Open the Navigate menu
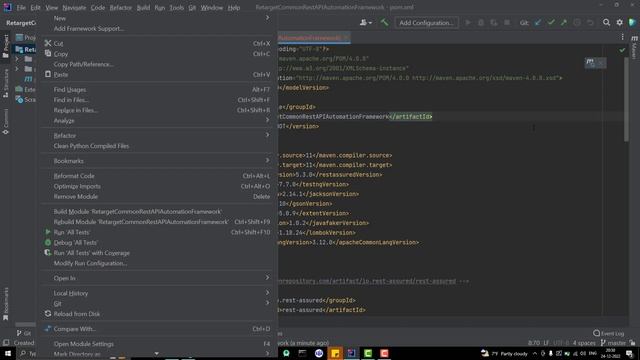640x360 pixels. (x=74, y=7)
